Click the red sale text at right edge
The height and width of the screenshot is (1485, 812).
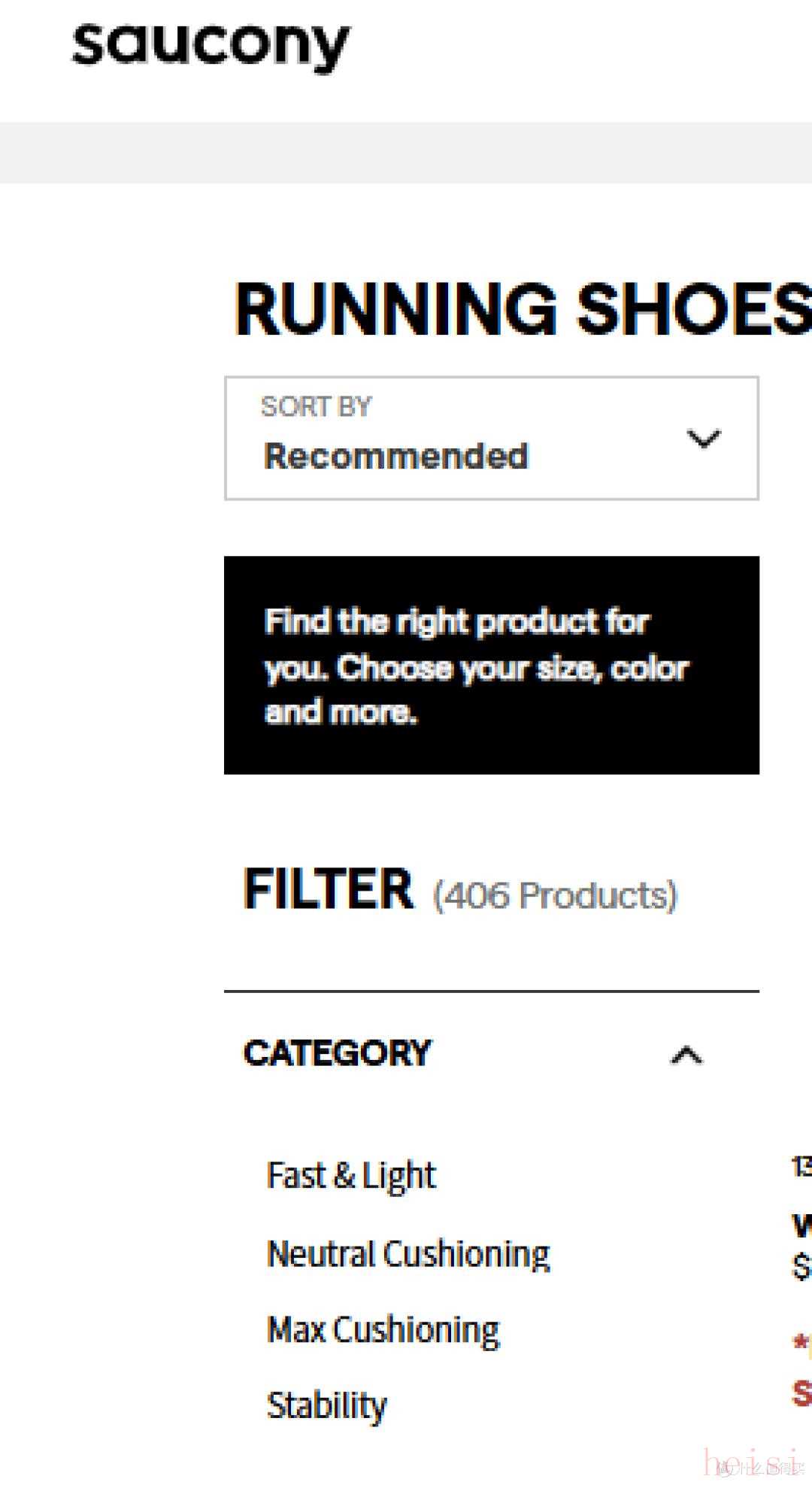tap(802, 1393)
